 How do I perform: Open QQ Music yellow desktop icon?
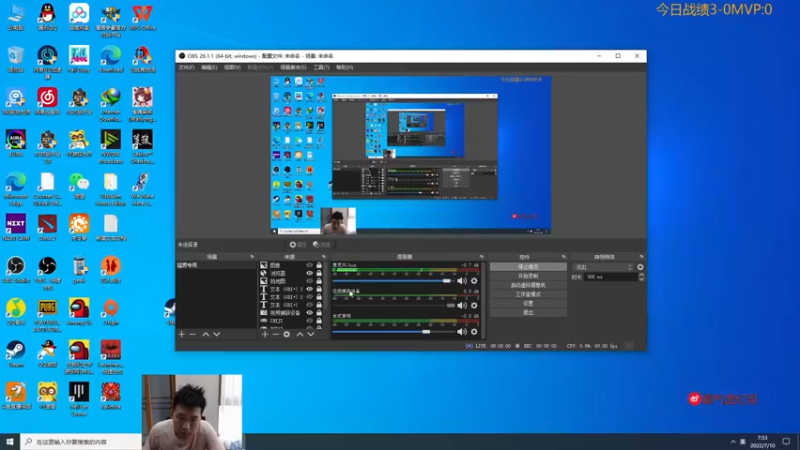click(16, 312)
